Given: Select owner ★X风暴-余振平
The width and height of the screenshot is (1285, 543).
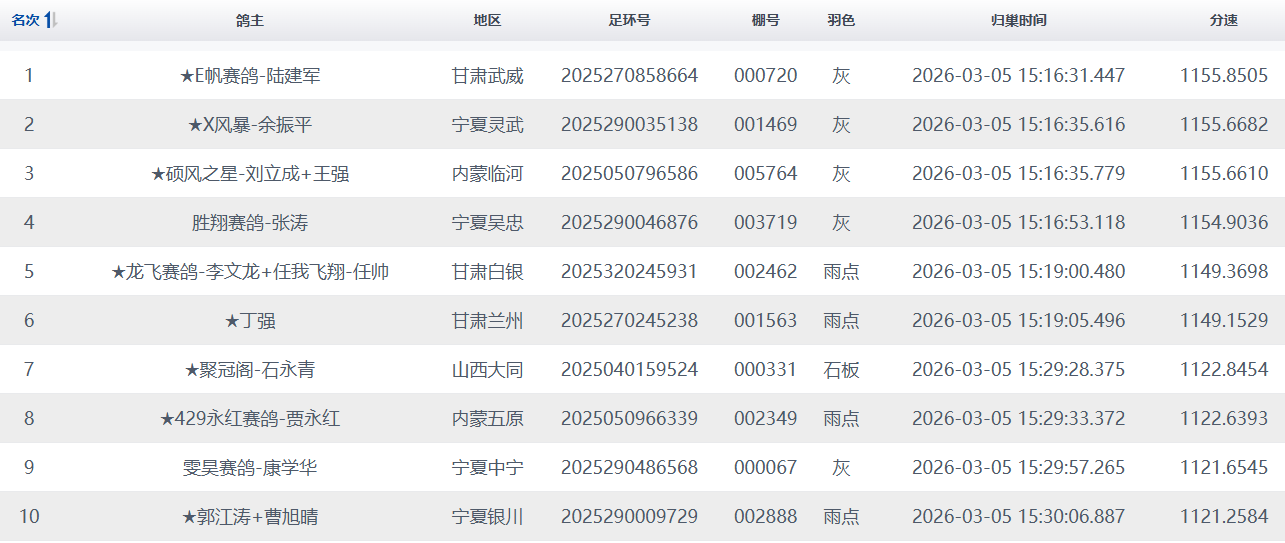Looking at the screenshot, I should [250, 125].
